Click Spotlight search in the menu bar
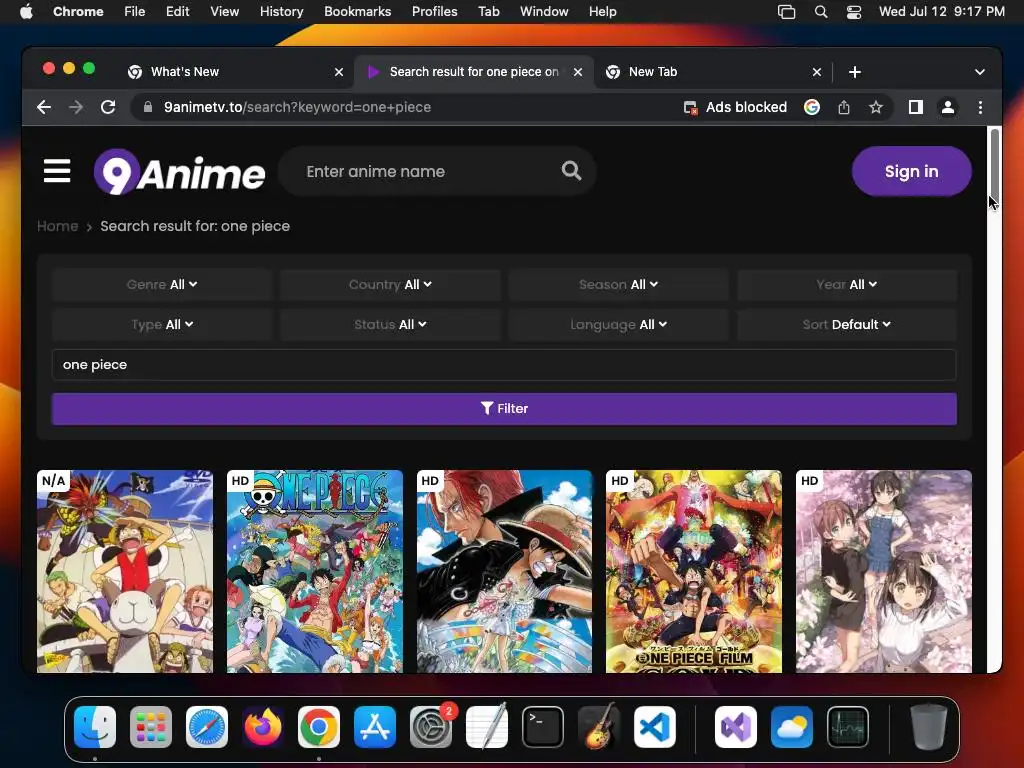The height and width of the screenshot is (768, 1024). [821, 12]
